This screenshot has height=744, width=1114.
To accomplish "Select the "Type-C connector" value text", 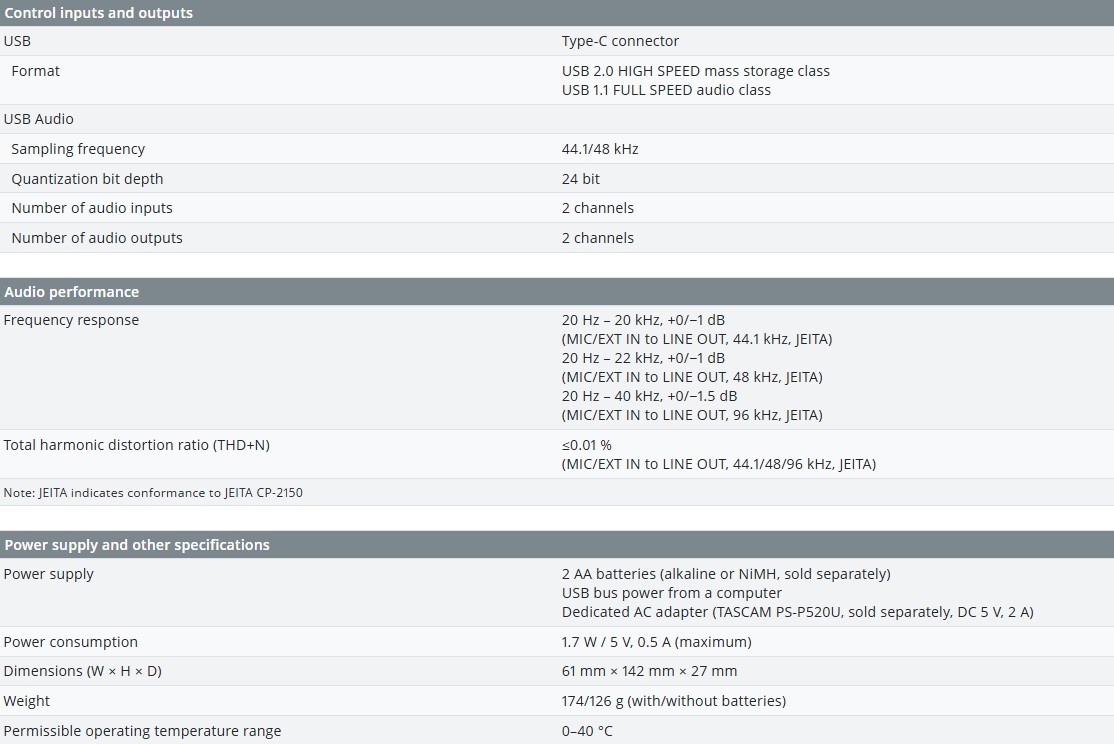I will pyautogui.click(x=620, y=41).
